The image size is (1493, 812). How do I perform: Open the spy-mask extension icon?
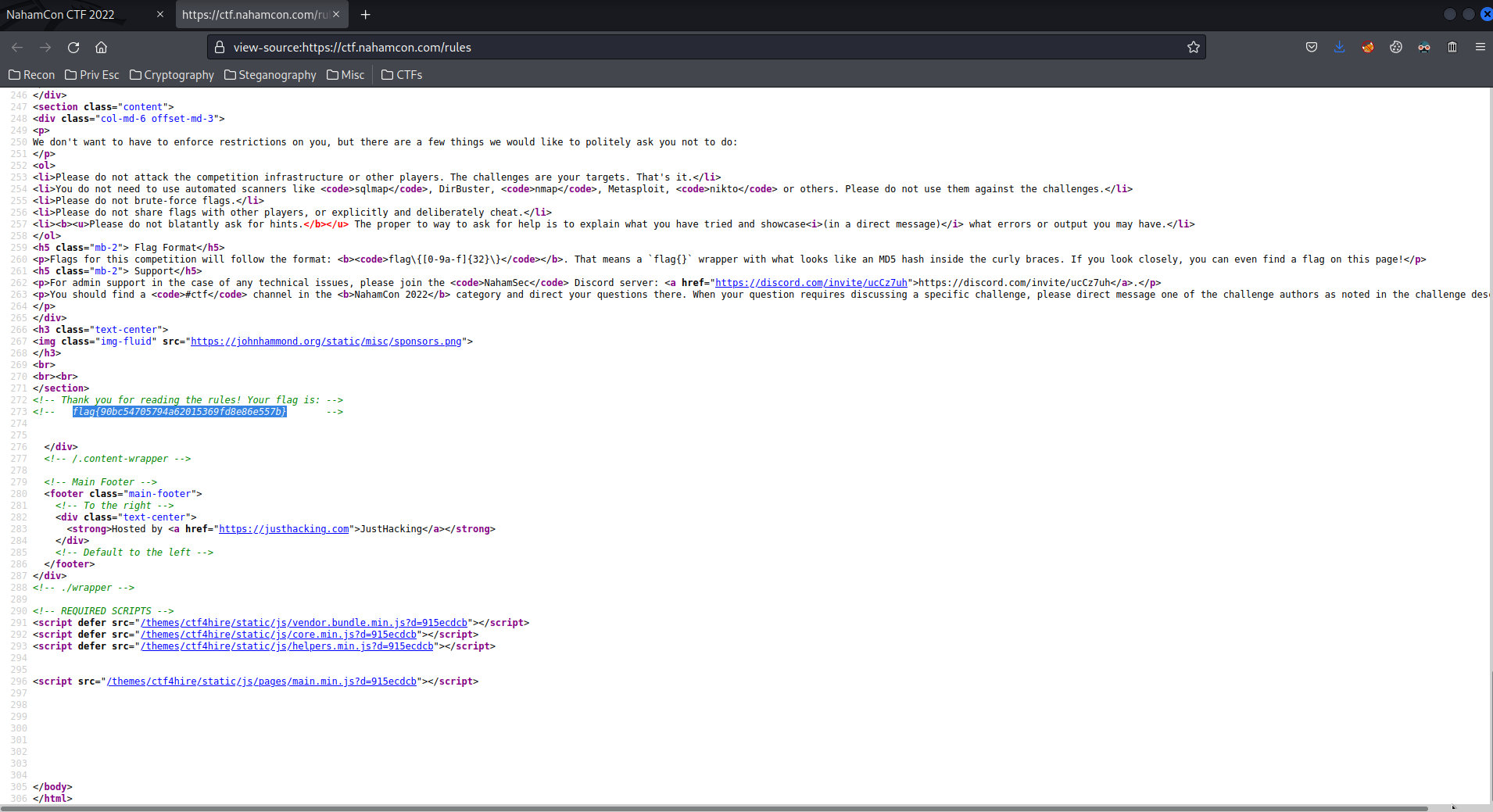pyautogui.click(x=1424, y=48)
